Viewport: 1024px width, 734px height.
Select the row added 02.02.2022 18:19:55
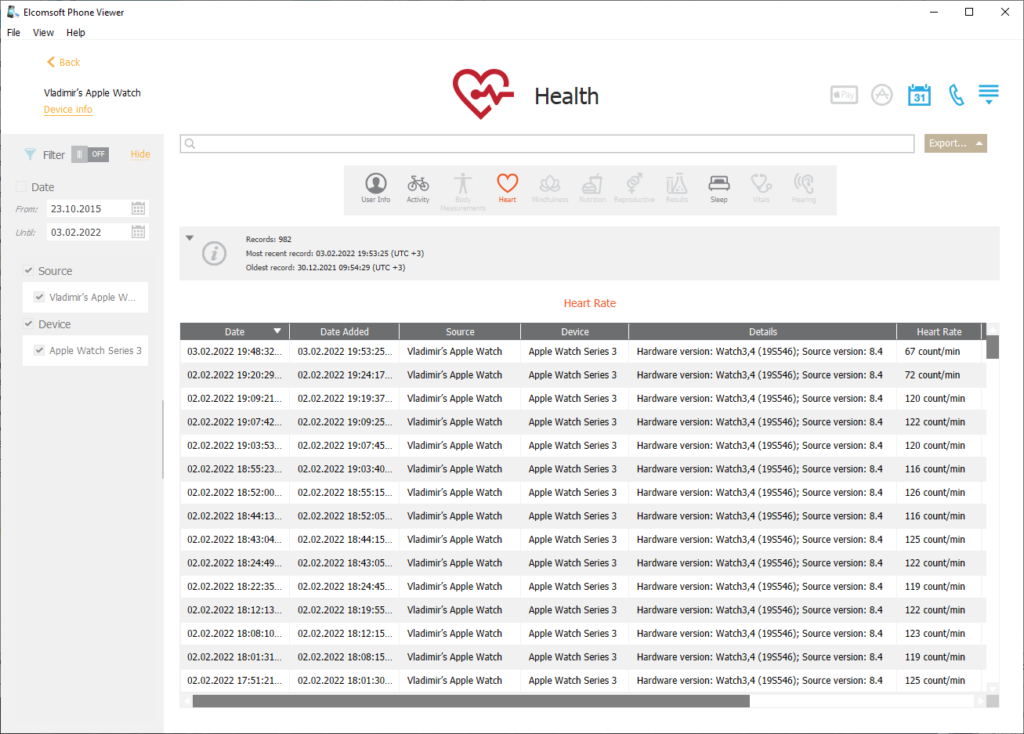pyautogui.click(x=583, y=610)
